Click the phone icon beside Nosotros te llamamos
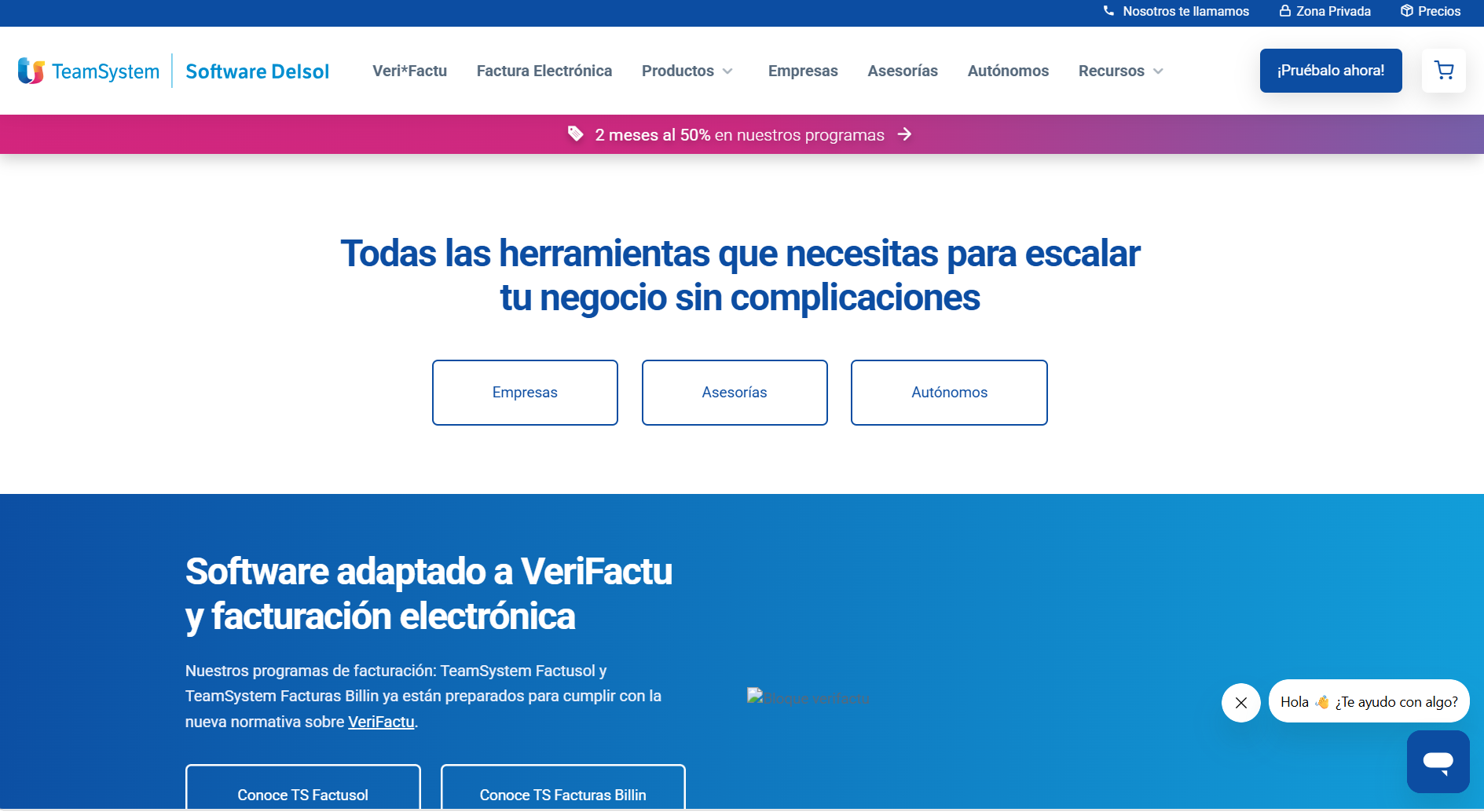 click(1108, 11)
